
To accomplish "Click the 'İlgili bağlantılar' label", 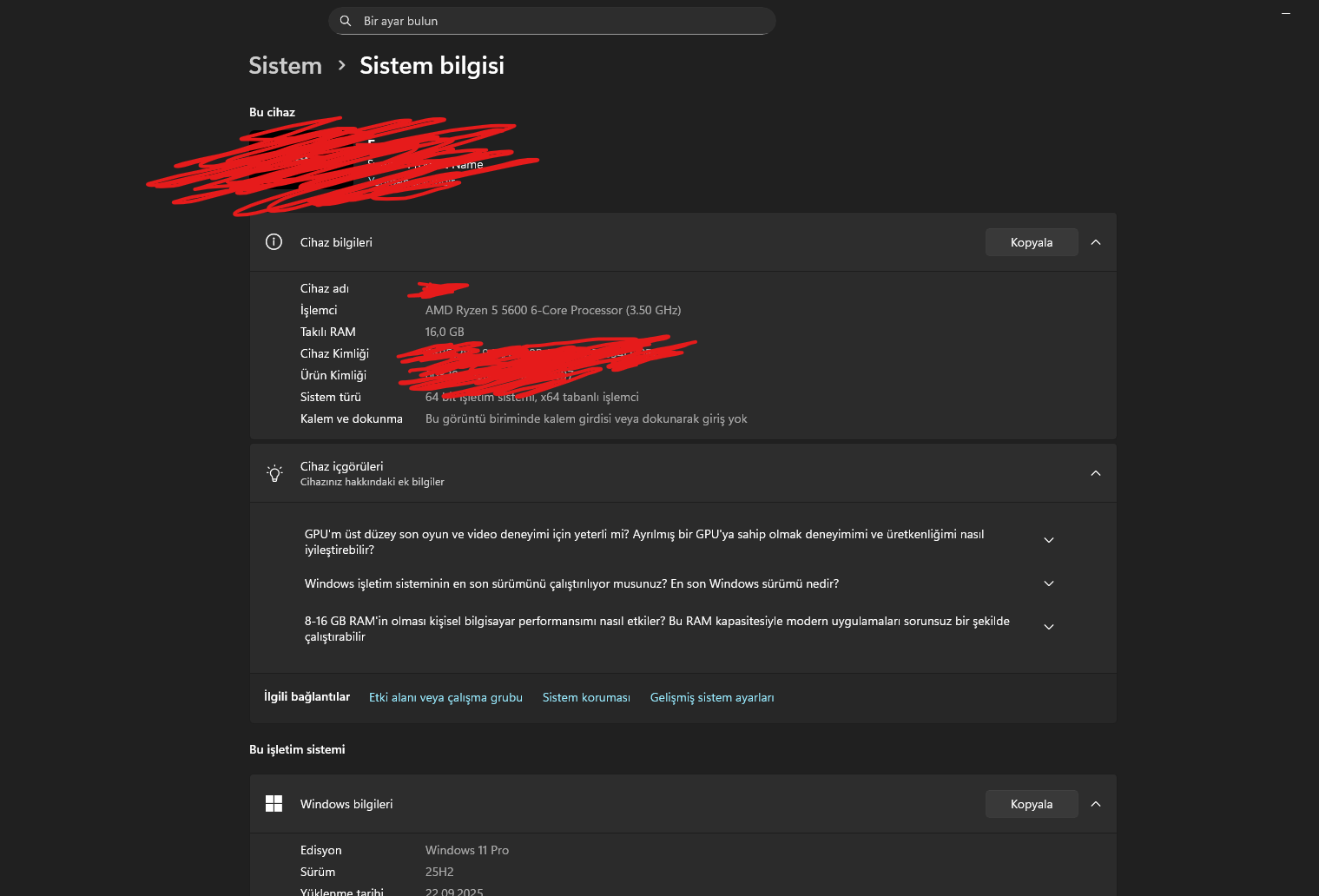I will [x=307, y=696].
